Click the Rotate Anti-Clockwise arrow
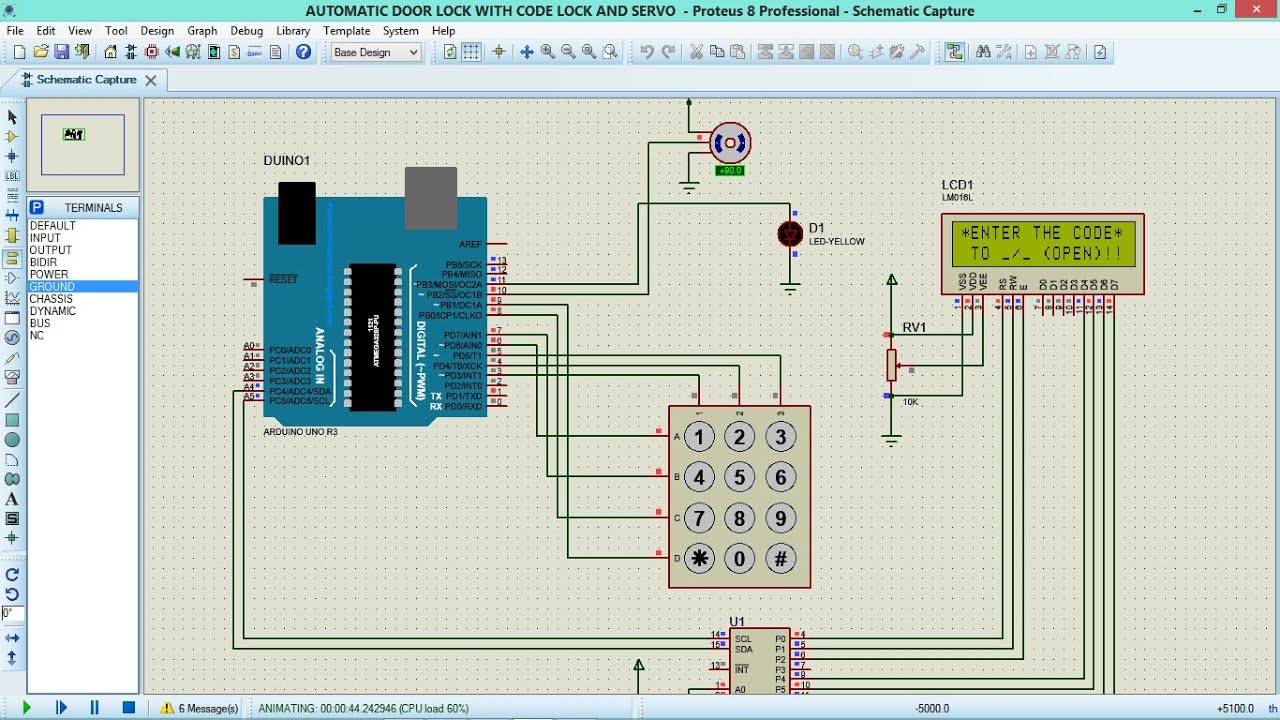This screenshot has width=1280, height=720. tap(12, 594)
